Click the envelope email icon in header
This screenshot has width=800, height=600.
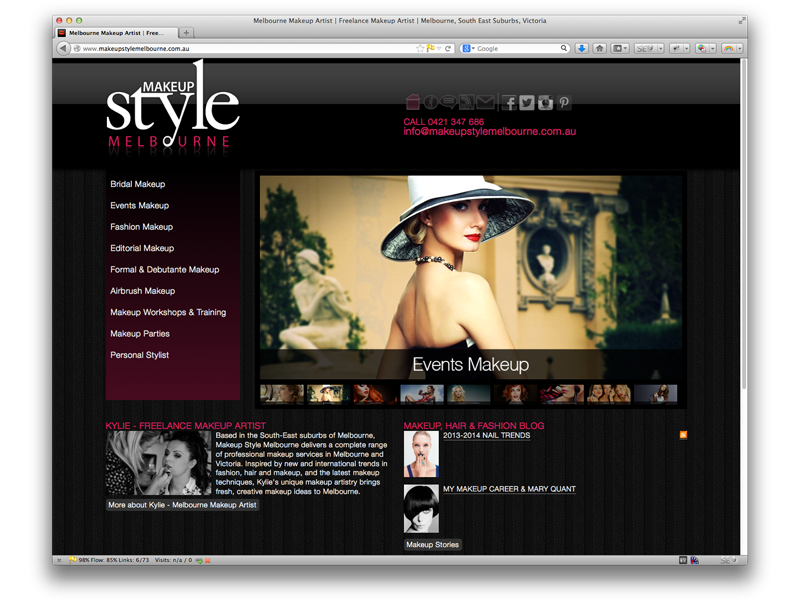pyautogui.click(x=485, y=103)
